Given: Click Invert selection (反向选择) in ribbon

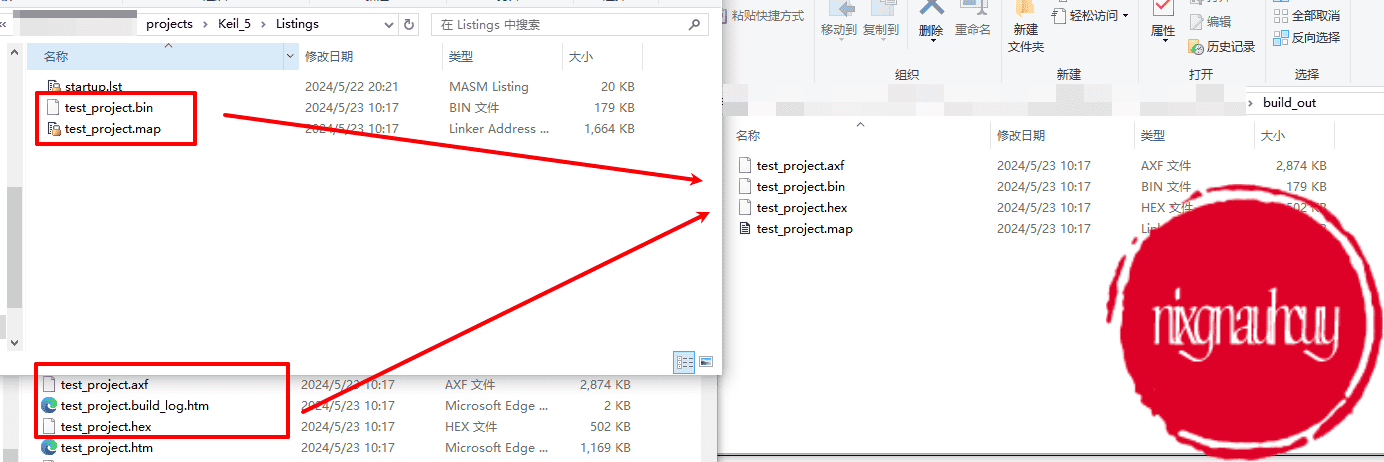Looking at the screenshot, I should click(1307, 37).
